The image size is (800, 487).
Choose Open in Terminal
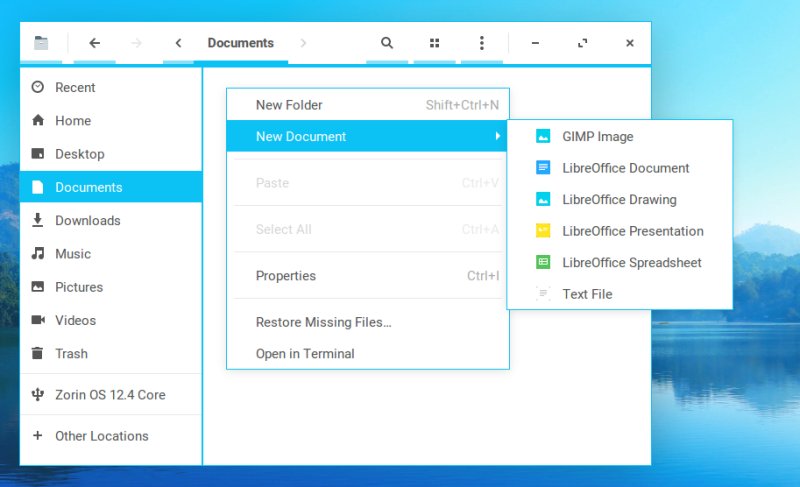coord(367,353)
